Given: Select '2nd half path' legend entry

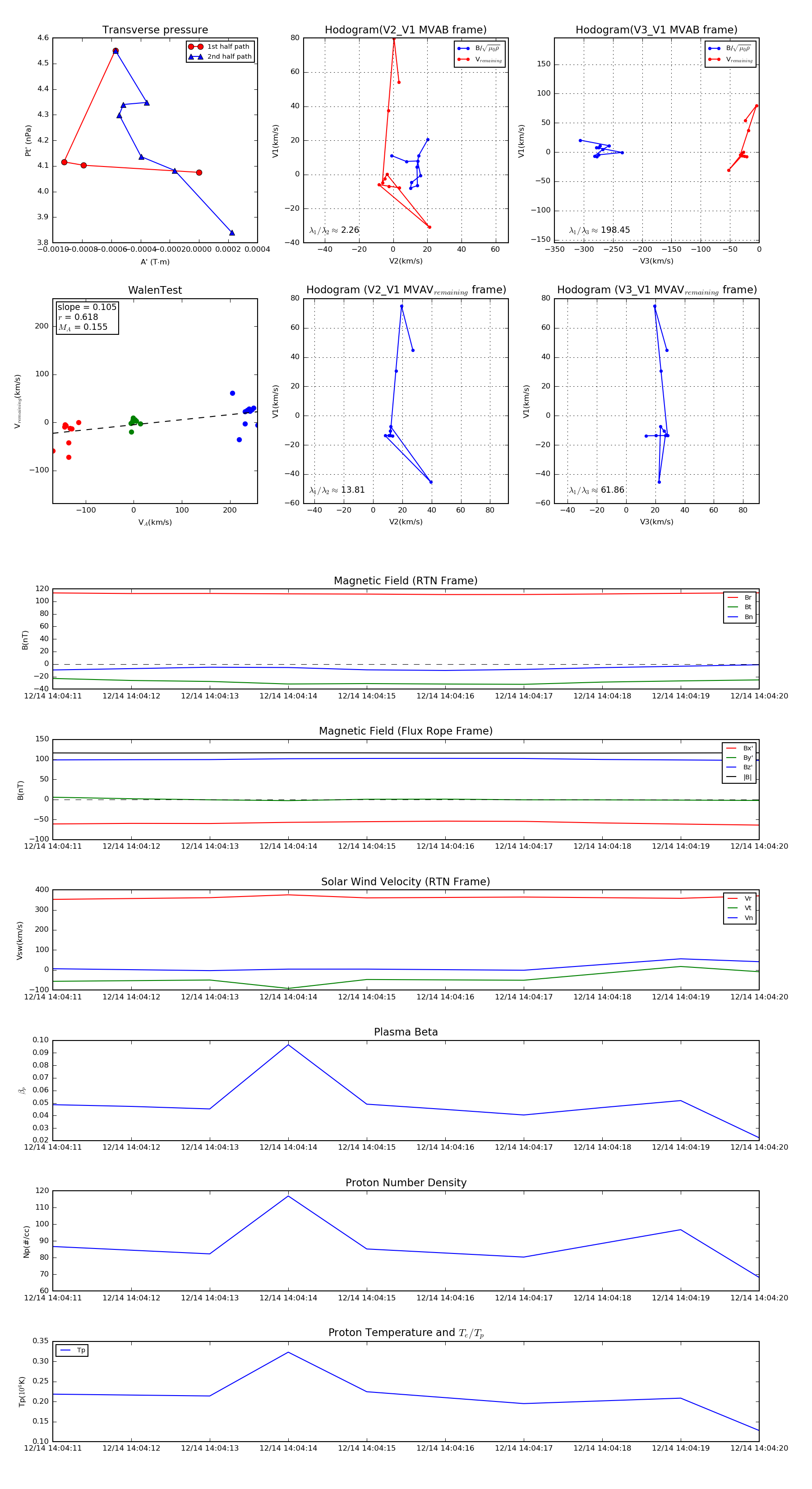Looking at the screenshot, I should pos(220,57).
